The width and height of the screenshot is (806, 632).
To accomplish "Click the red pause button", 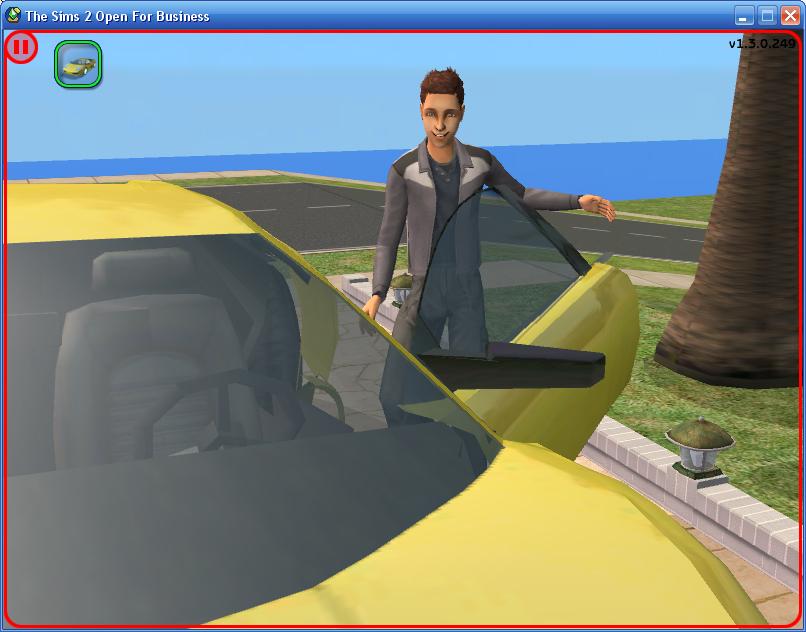I will (21, 47).
